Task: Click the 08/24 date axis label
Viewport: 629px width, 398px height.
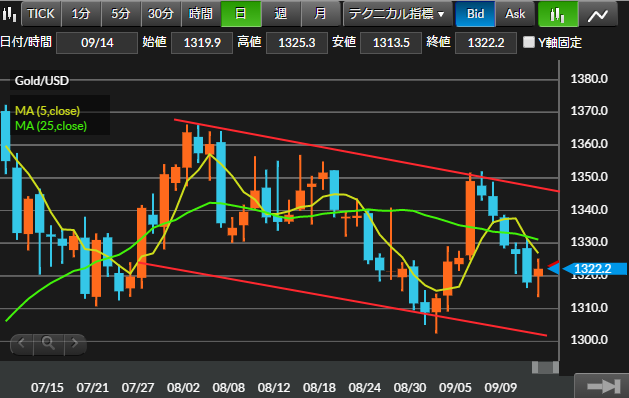Action: (x=365, y=388)
